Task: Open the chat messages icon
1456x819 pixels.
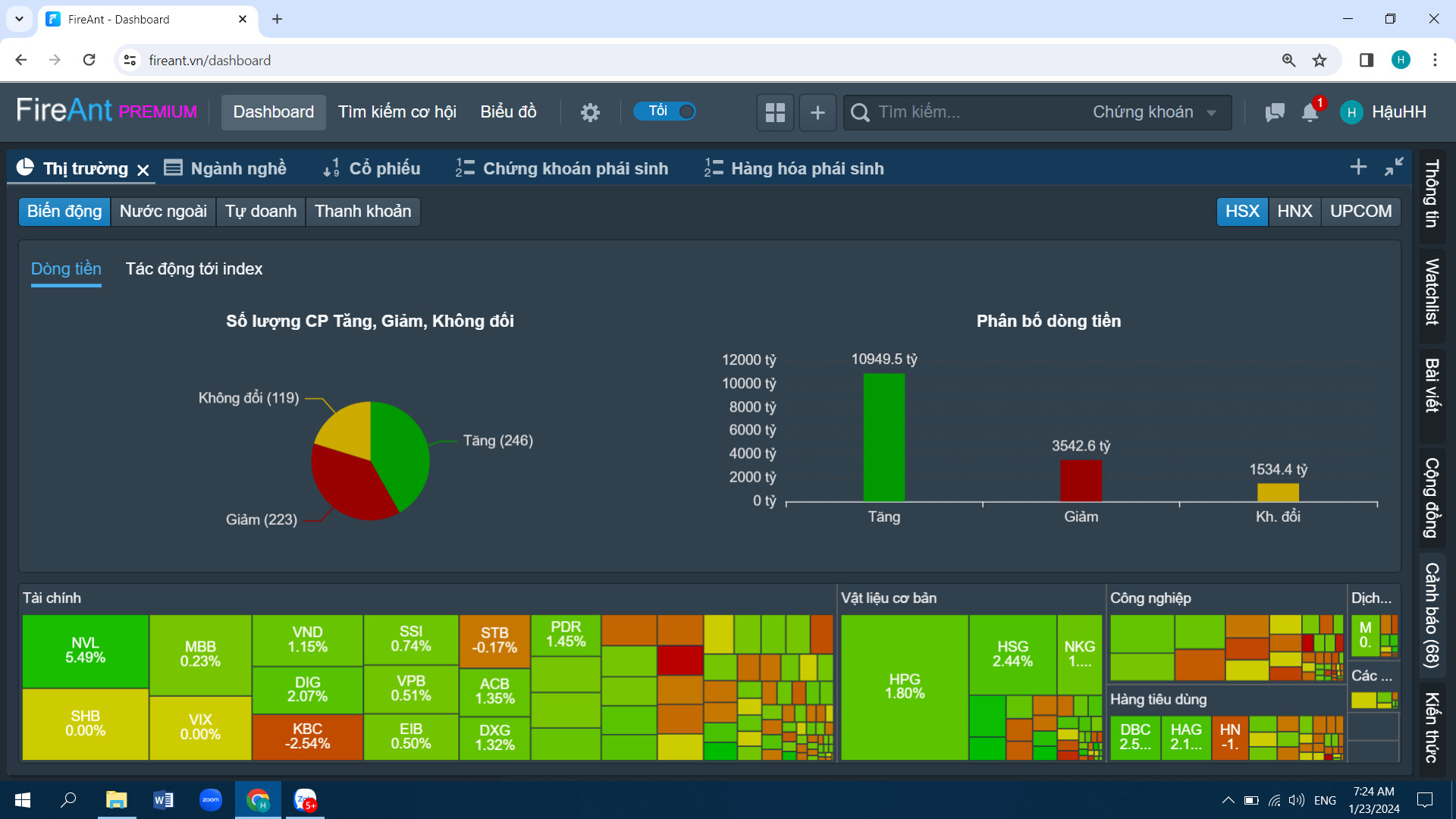Action: tap(1275, 112)
